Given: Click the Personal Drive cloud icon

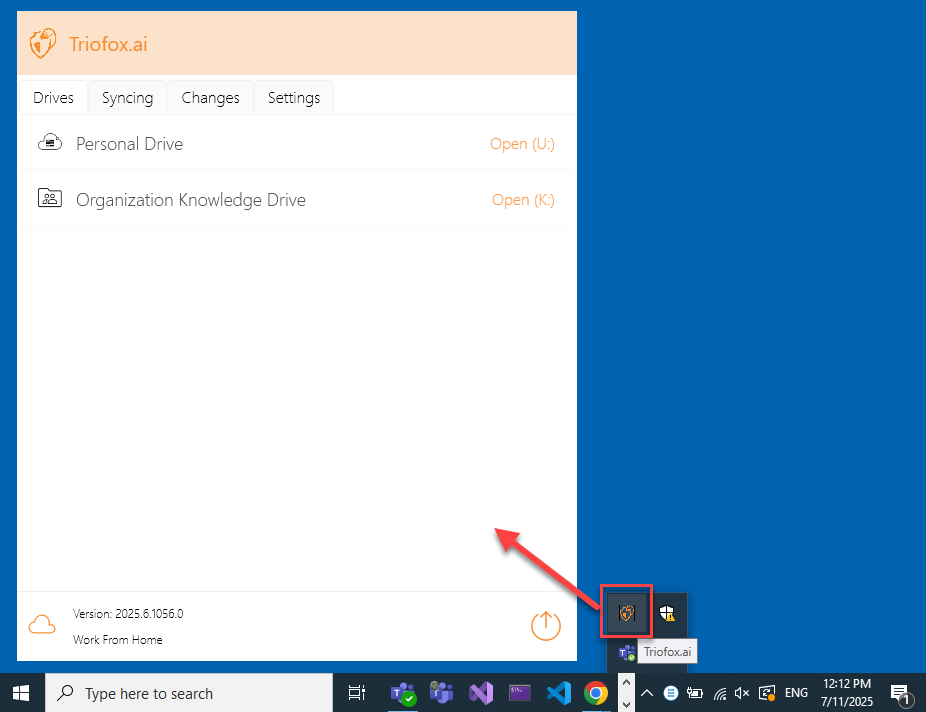Looking at the screenshot, I should click(50, 143).
